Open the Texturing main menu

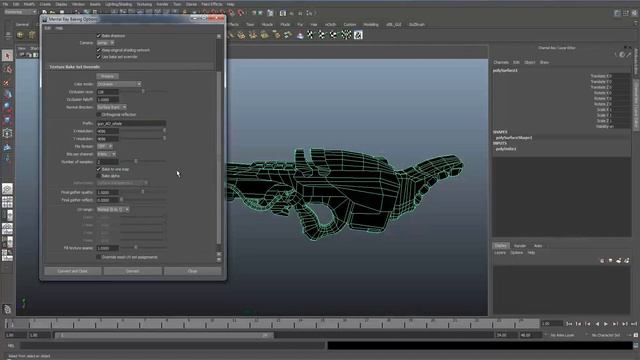pyautogui.click(x=144, y=4)
